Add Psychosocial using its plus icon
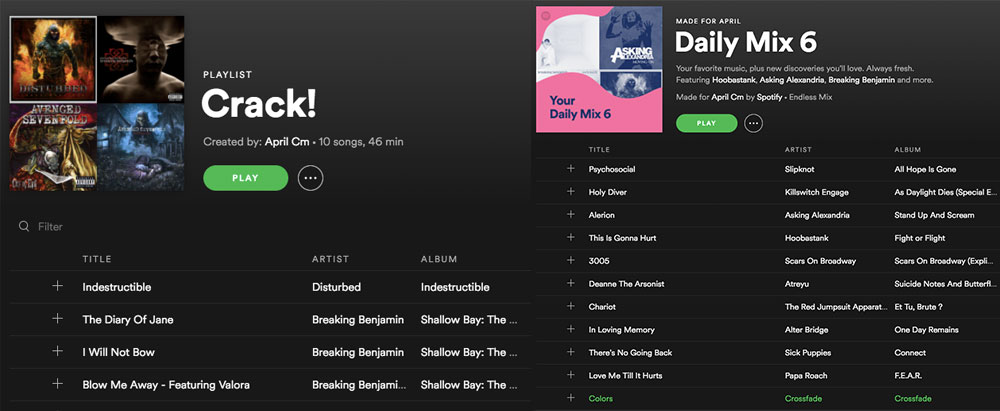Image resolution: width=1000 pixels, height=411 pixels. coord(571,168)
